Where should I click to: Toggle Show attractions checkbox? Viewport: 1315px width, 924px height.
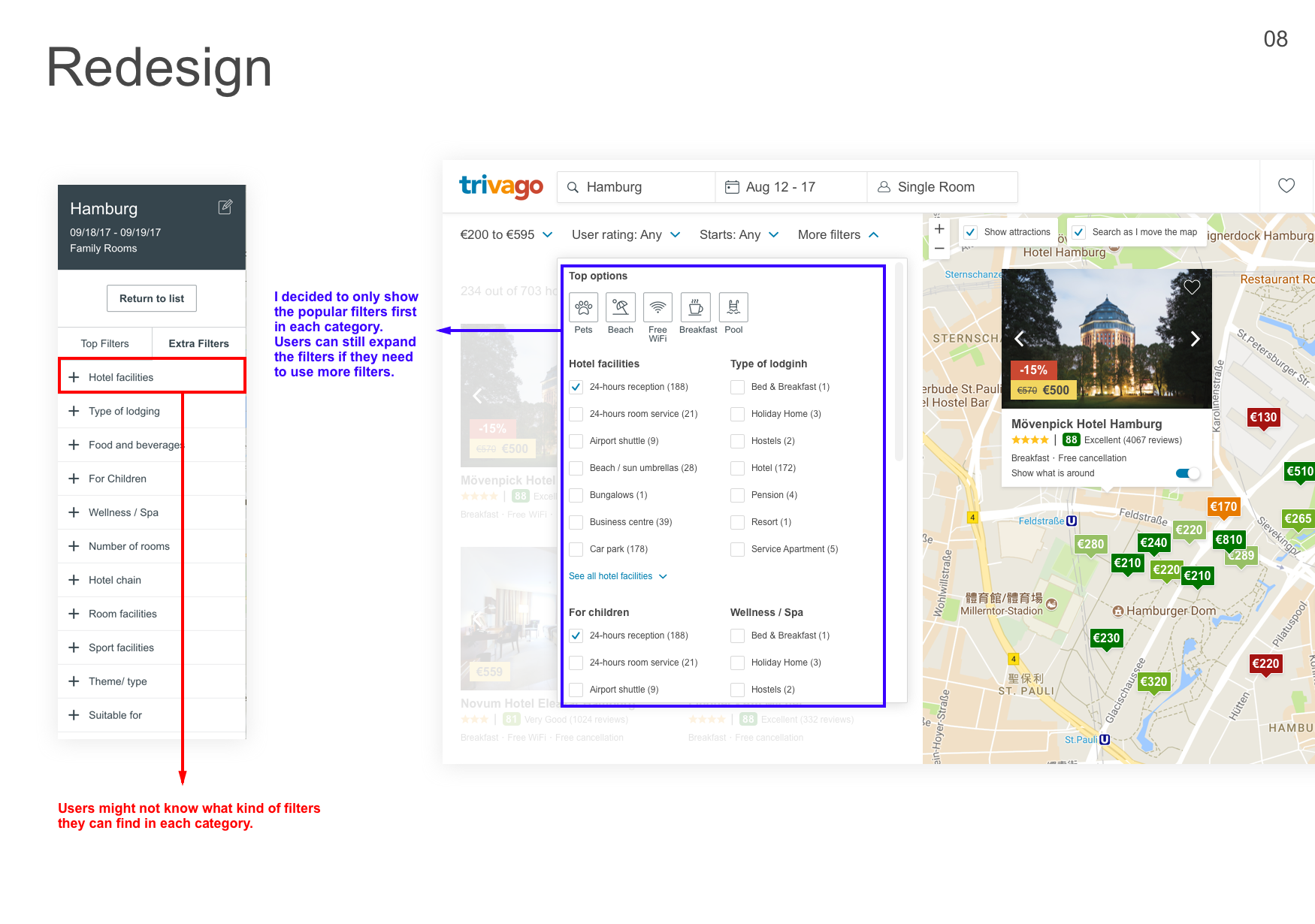click(971, 232)
